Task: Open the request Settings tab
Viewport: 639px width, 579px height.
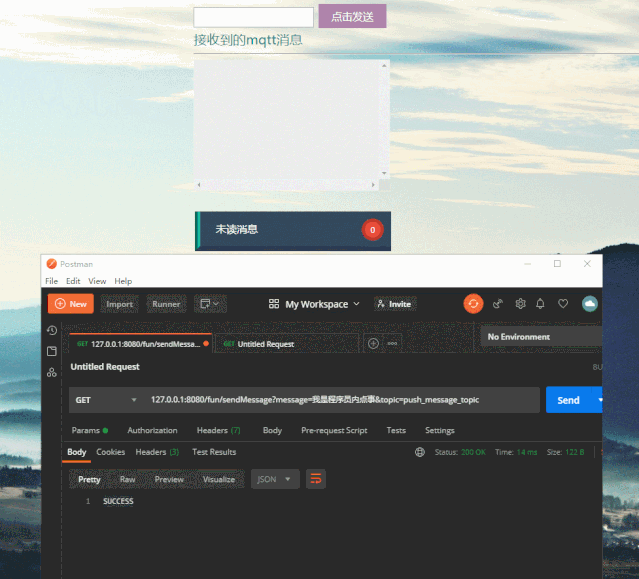Action: (440, 430)
